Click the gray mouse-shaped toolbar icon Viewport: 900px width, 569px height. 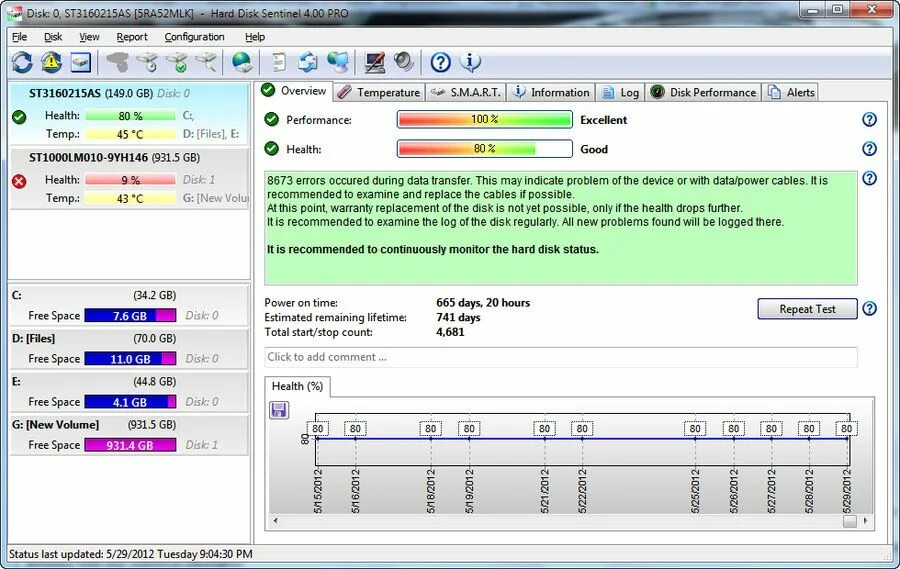(x=118, y=62)
